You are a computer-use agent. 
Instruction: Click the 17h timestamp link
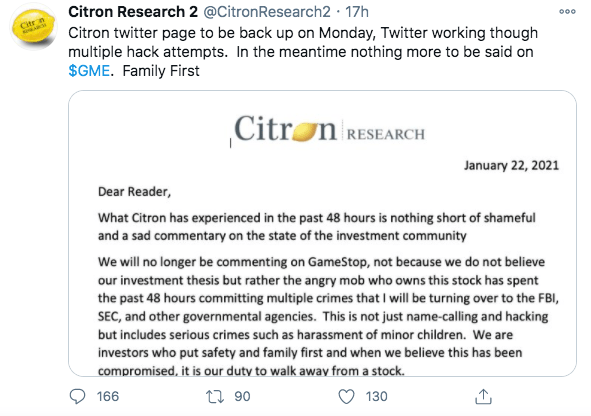[x=357, y=12]
